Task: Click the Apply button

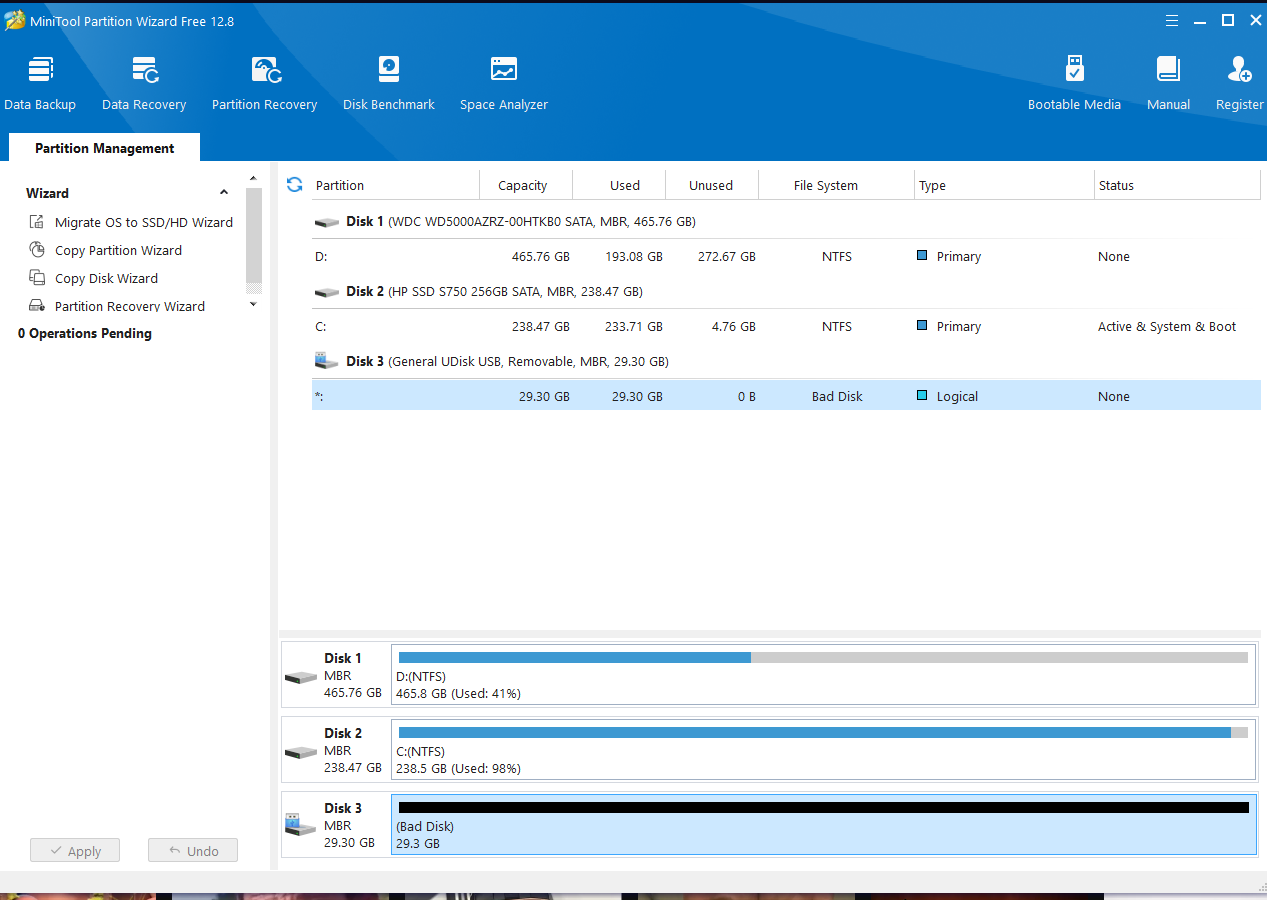Action: 75,851
